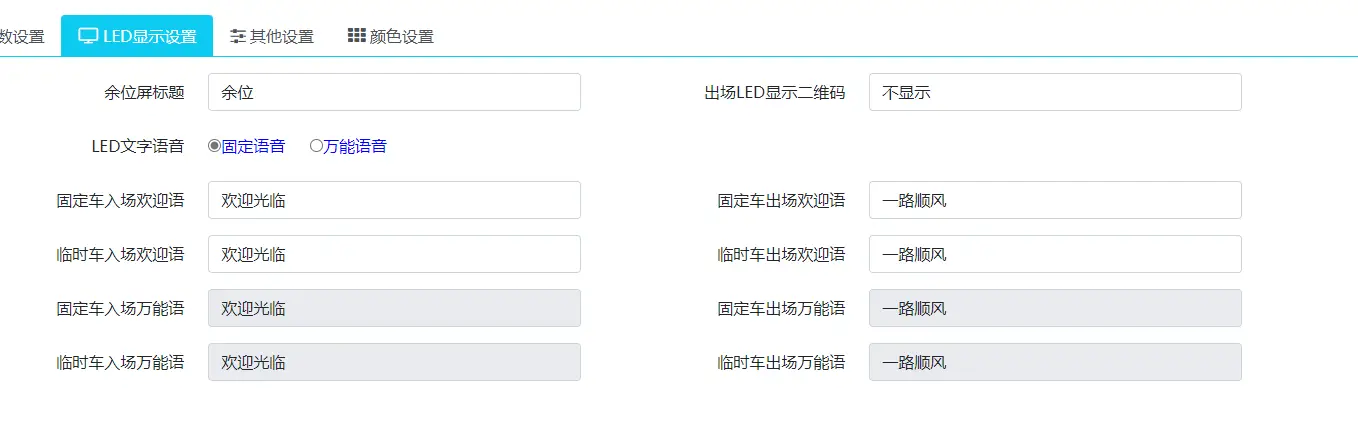Screen dimensions: 1358x435
Task: Click the grid icon beside 颜色设置
Action: [356, 36]
